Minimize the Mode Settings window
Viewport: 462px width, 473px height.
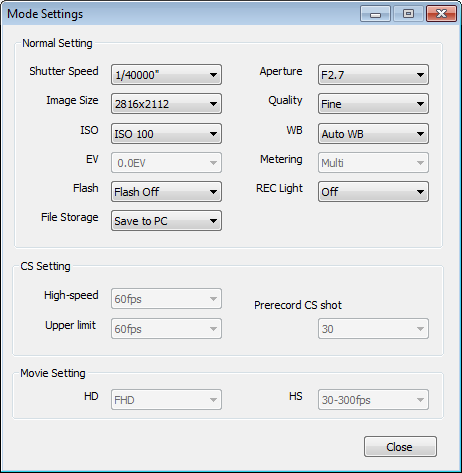point(375,14)
